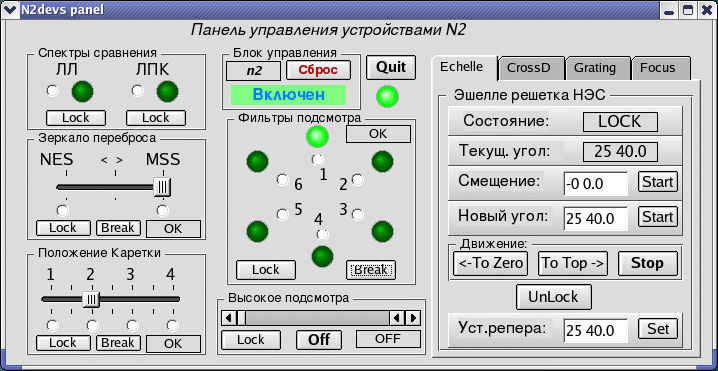
Task: Click the UnLock button
Action: 553,297
